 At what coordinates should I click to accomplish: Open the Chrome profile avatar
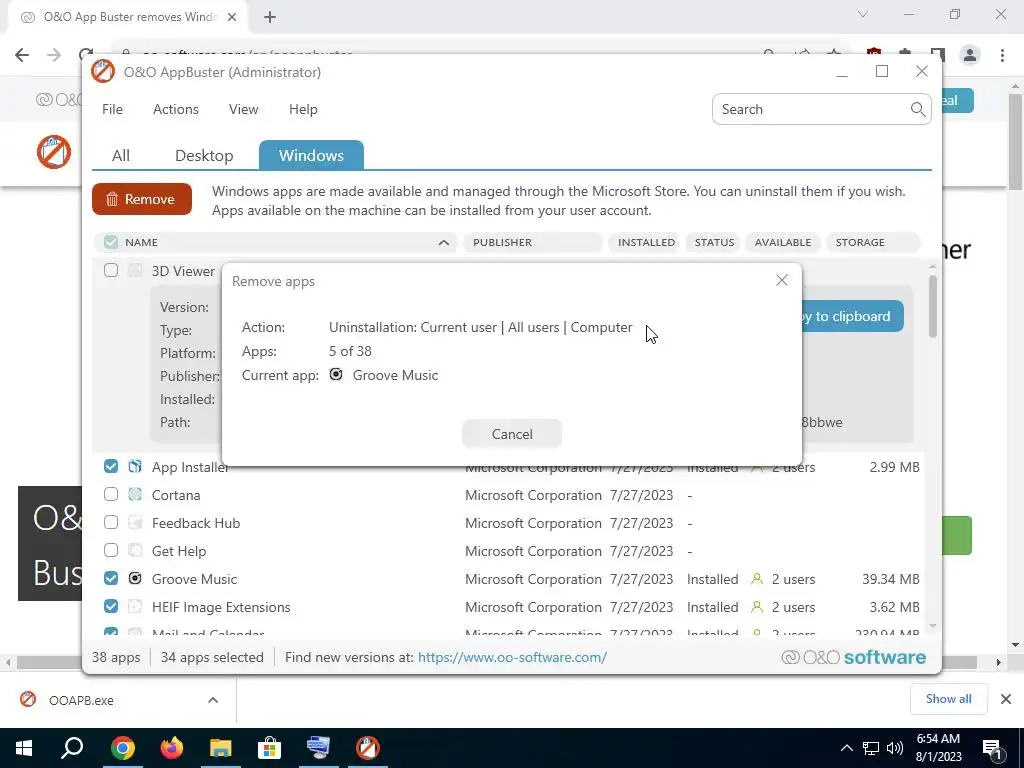(x=970, y=56)
